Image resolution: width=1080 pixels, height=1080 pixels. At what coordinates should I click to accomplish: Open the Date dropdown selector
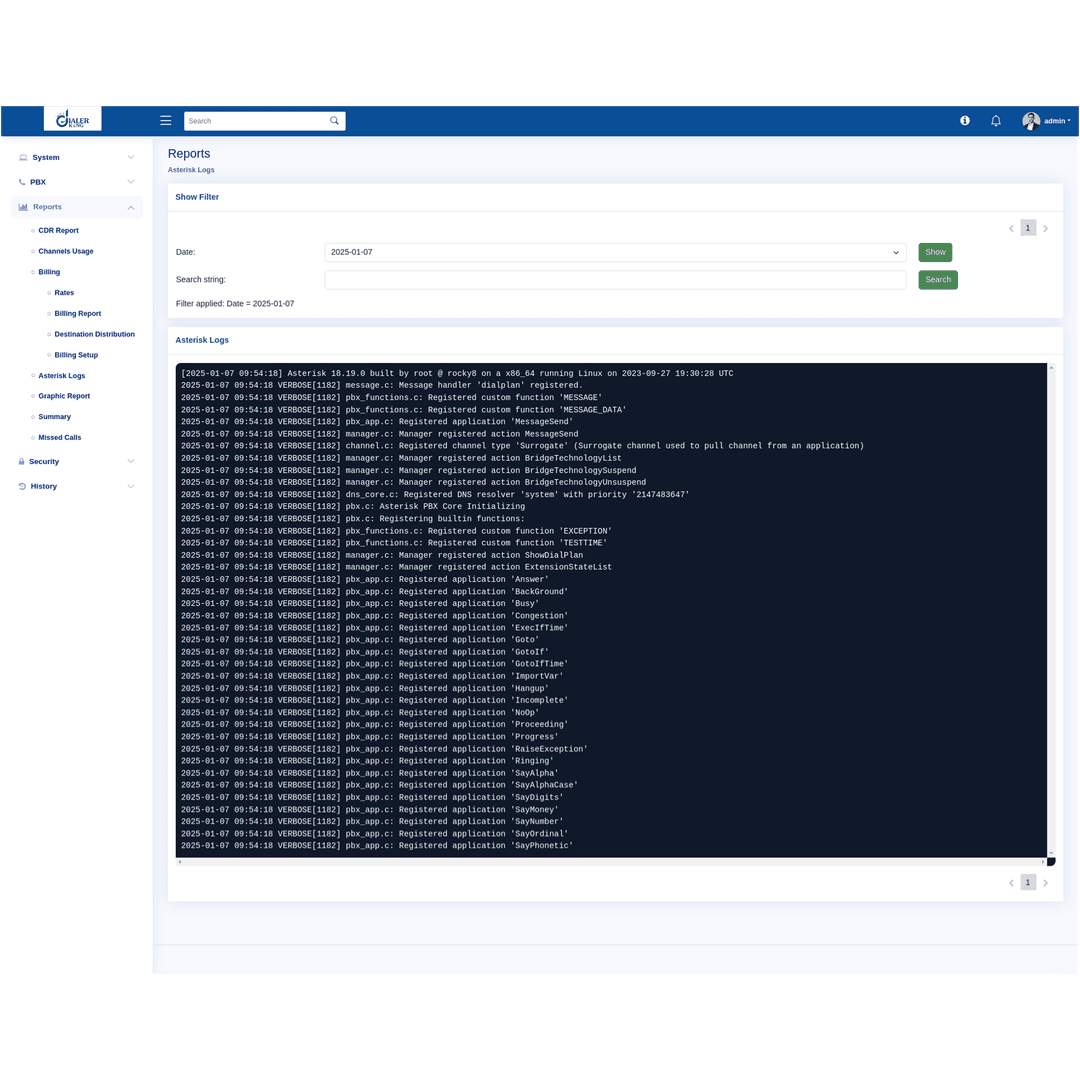click(x=614, y=252)
